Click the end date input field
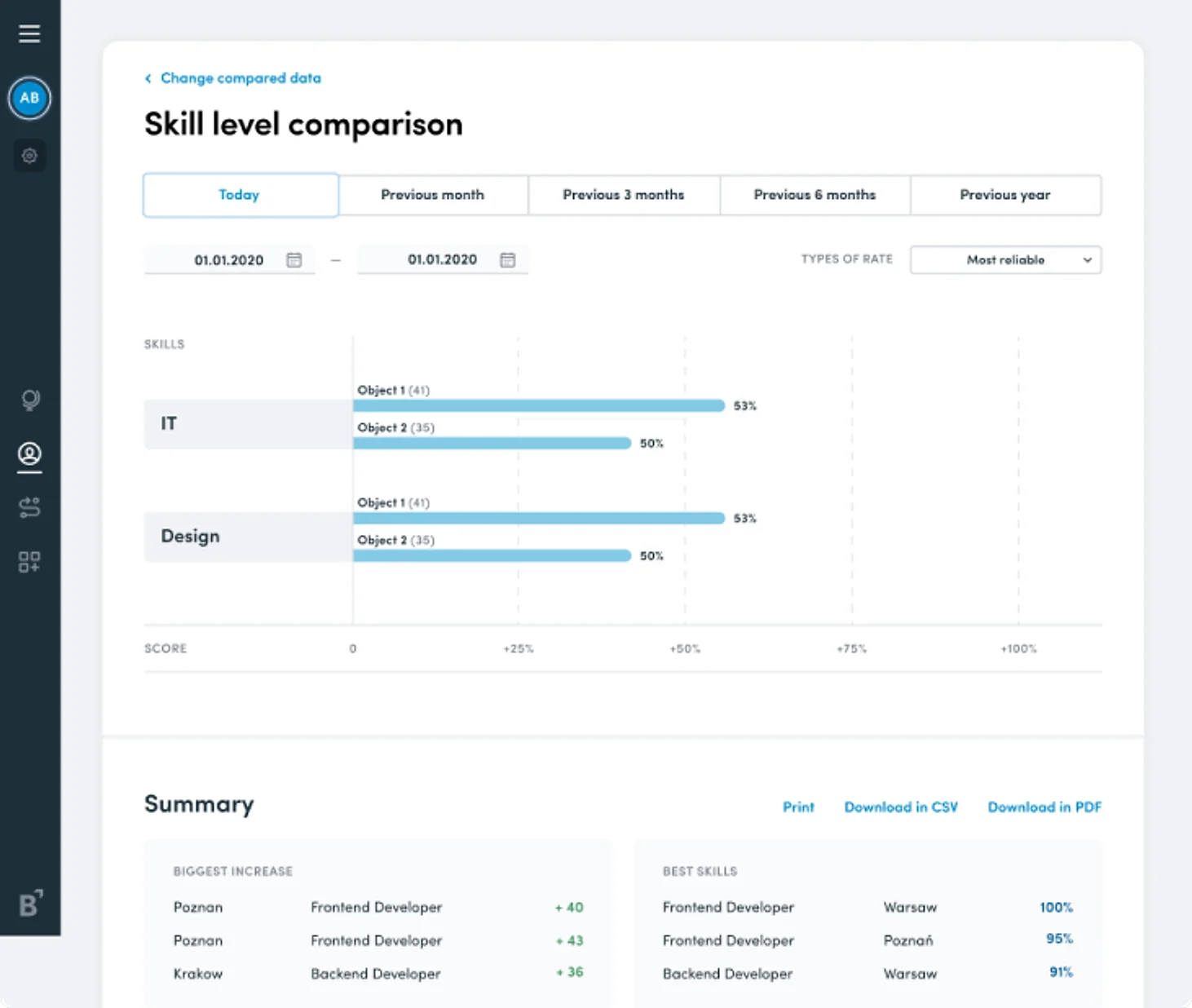Viewport: 1192px width, 1008px height. coord(443,260)
